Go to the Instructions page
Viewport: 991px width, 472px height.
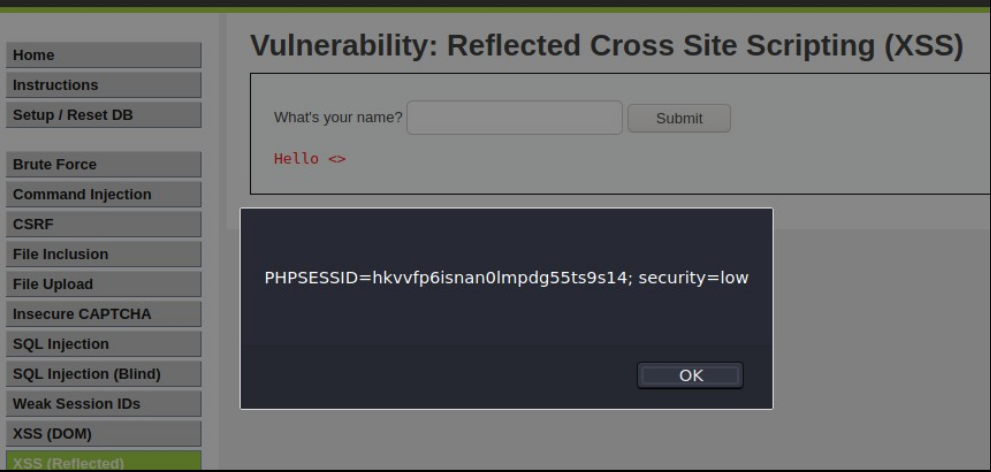[x=104, y=85]
